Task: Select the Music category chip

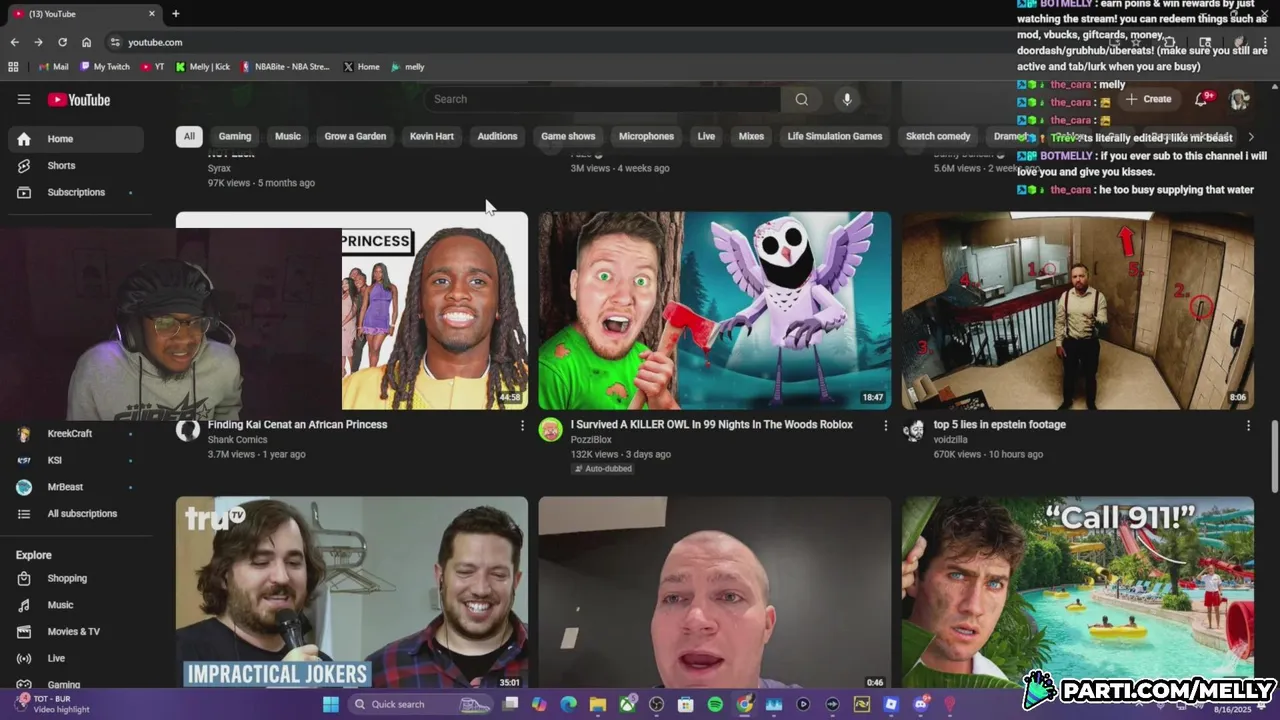Action: pos(288,136)
